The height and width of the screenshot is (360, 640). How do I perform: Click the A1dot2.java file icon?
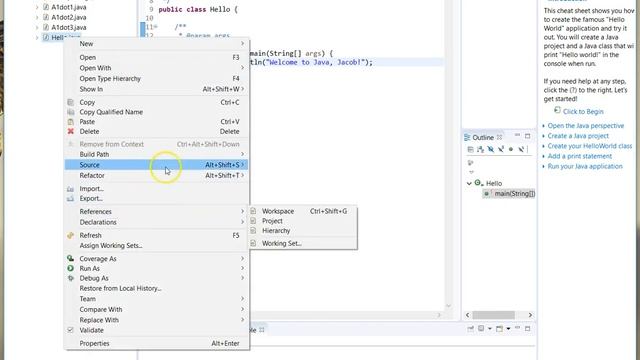pos(46,17)
